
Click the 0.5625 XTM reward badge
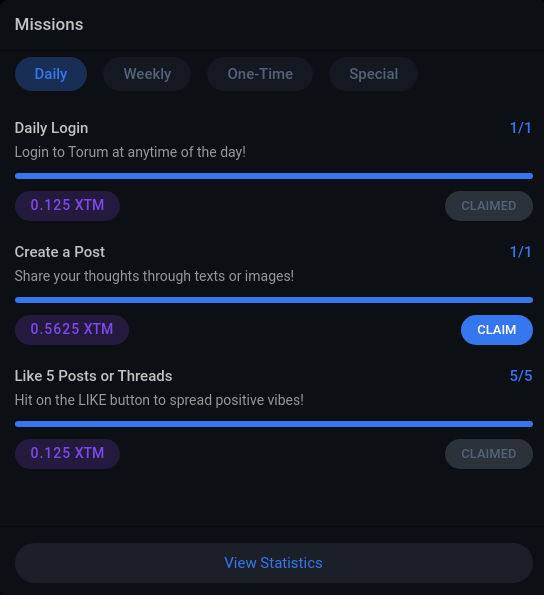[72, 329]
